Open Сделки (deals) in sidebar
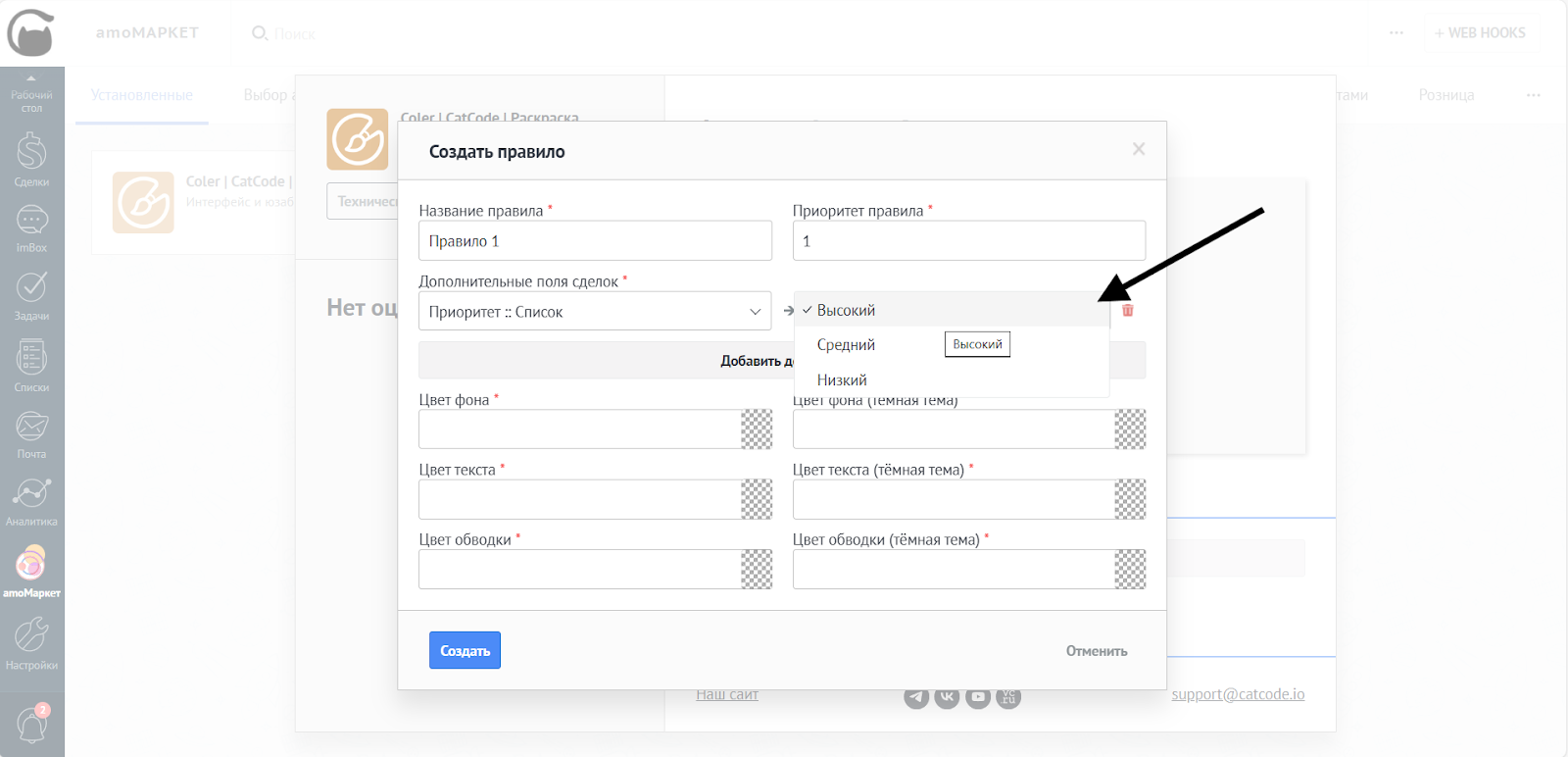Viewport: 1568px width, 757px height. pos(31,159)
